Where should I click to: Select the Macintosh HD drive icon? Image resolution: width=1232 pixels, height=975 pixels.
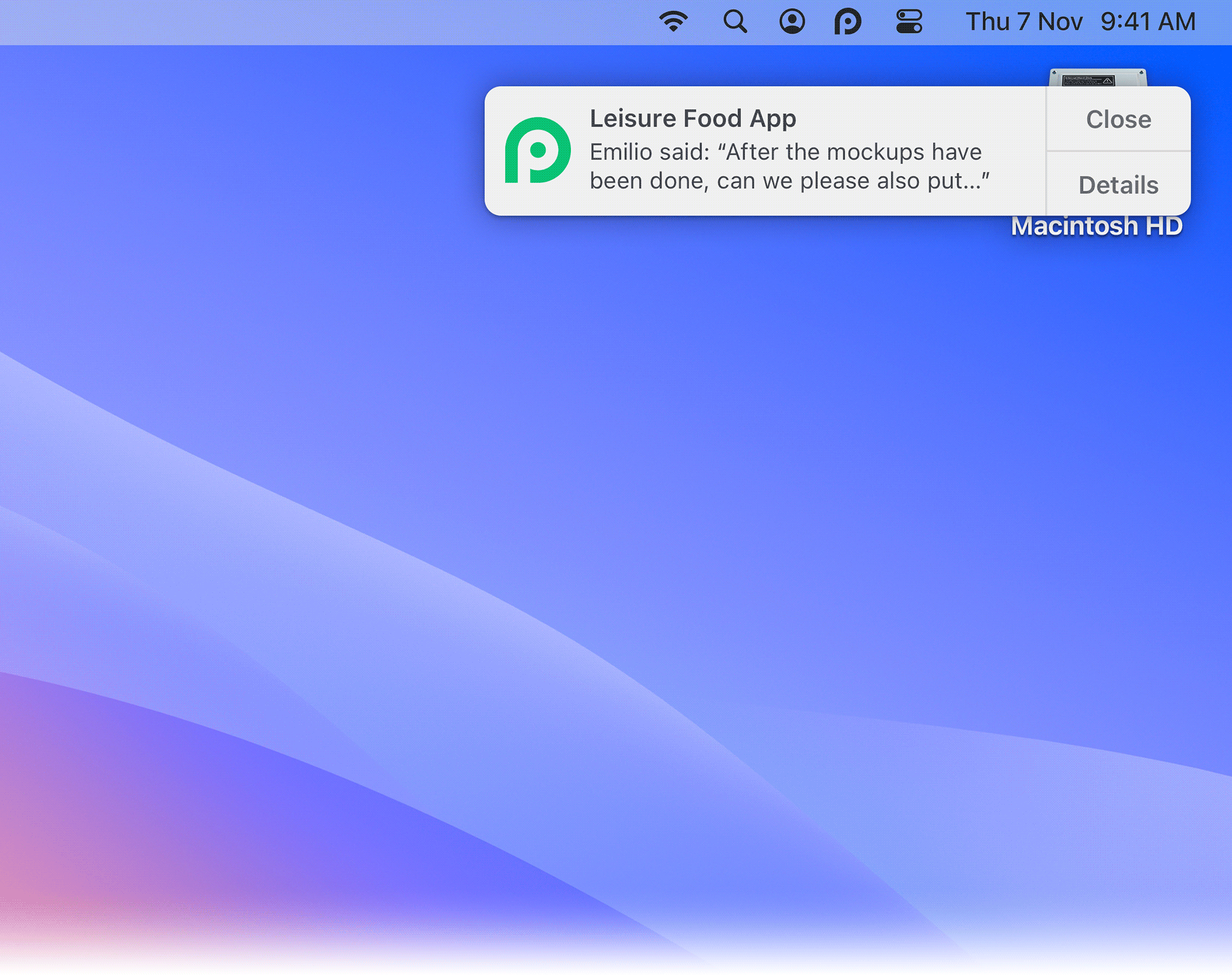[x=1097, y=77]
